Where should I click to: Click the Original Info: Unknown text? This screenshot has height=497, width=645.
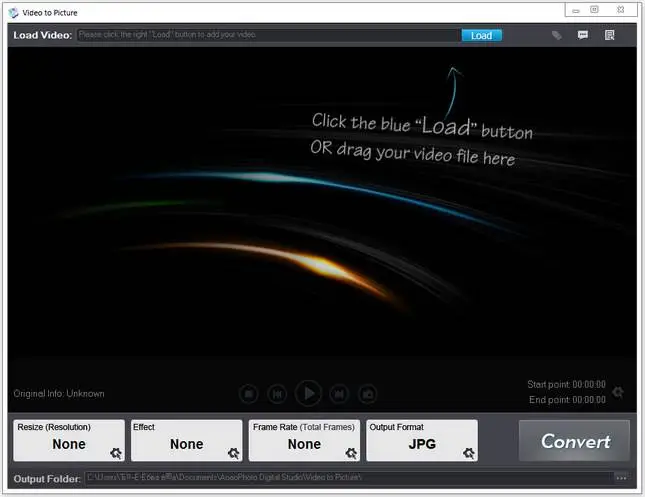point(59,394)
